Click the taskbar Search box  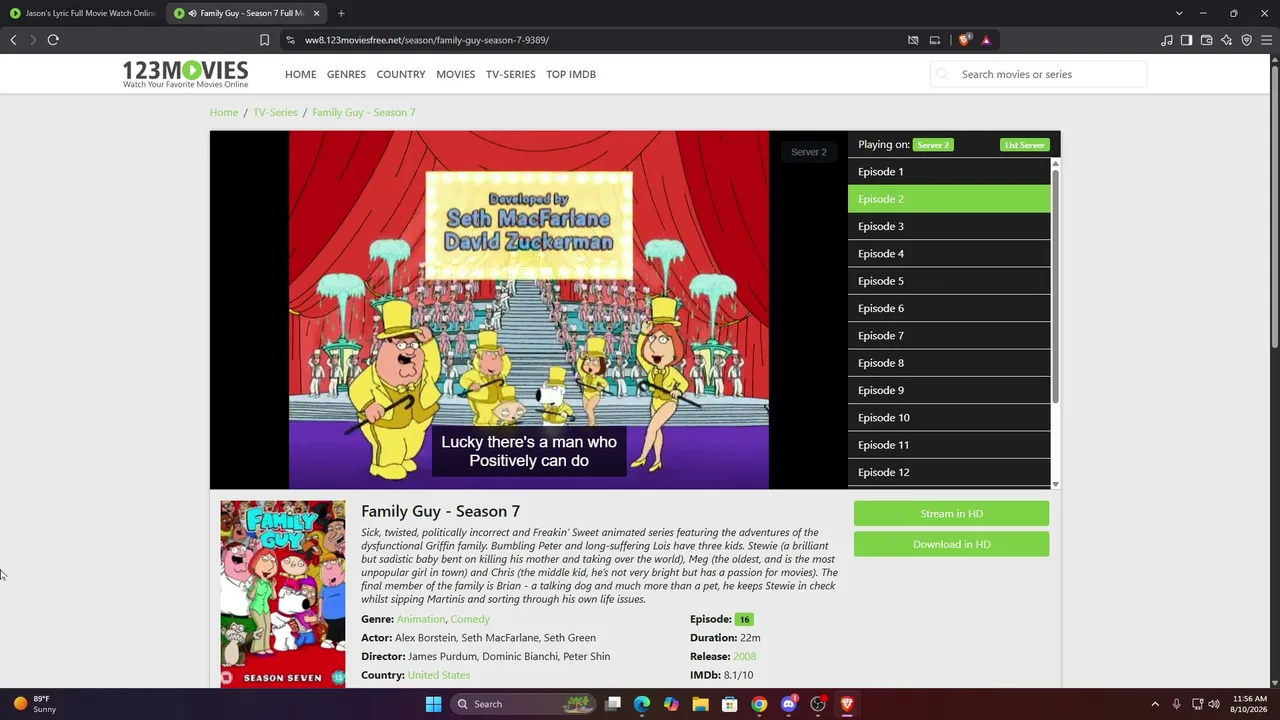(523, 704)
